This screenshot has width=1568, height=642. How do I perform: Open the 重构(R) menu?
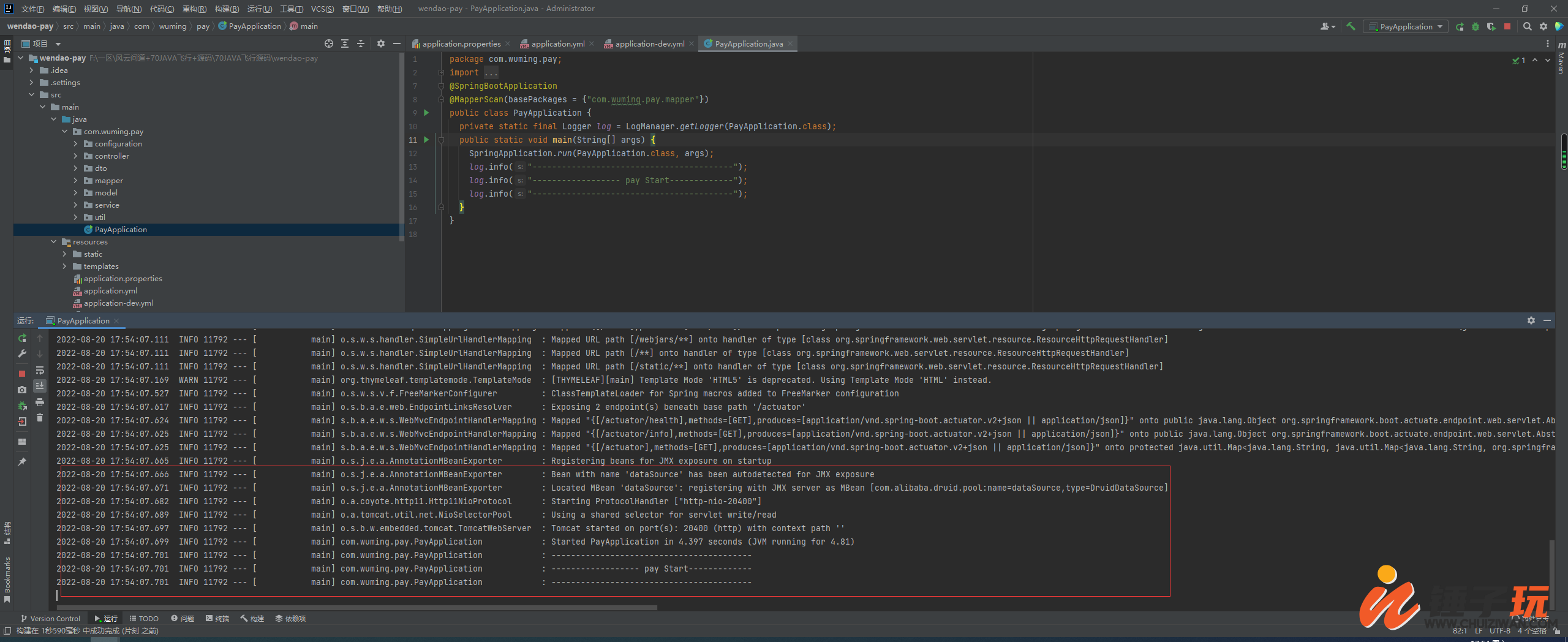[x=194, y=9]
